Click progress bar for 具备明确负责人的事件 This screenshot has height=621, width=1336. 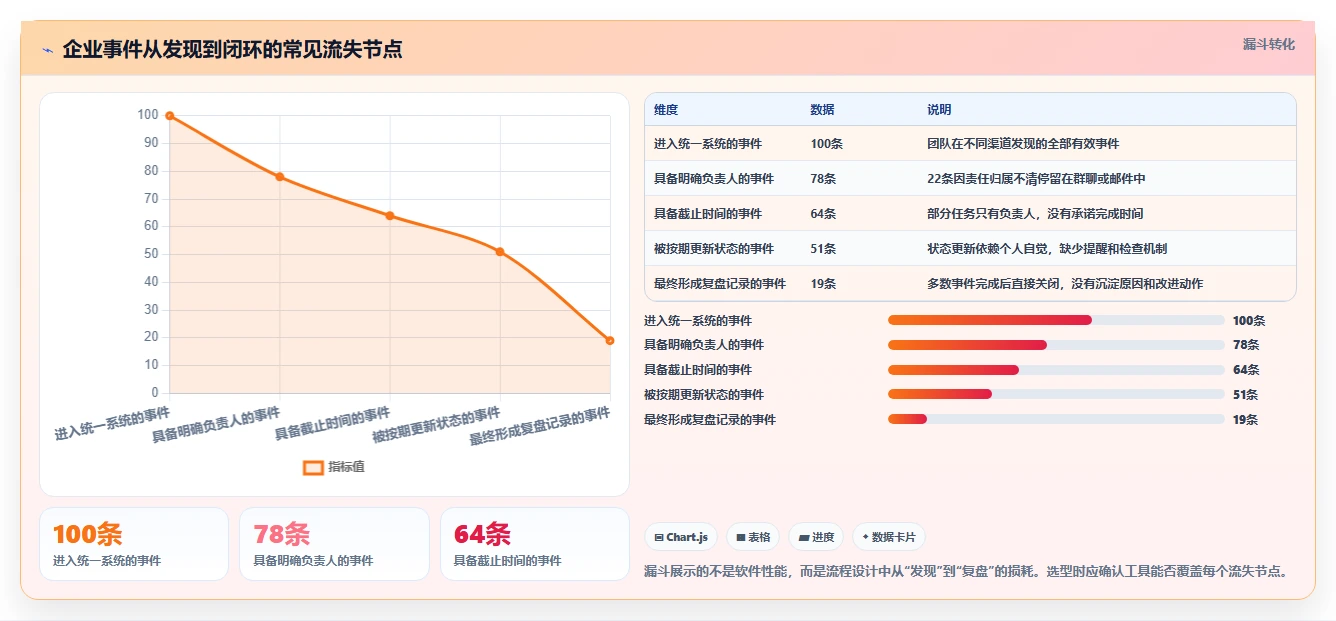tap(1056, 345)
